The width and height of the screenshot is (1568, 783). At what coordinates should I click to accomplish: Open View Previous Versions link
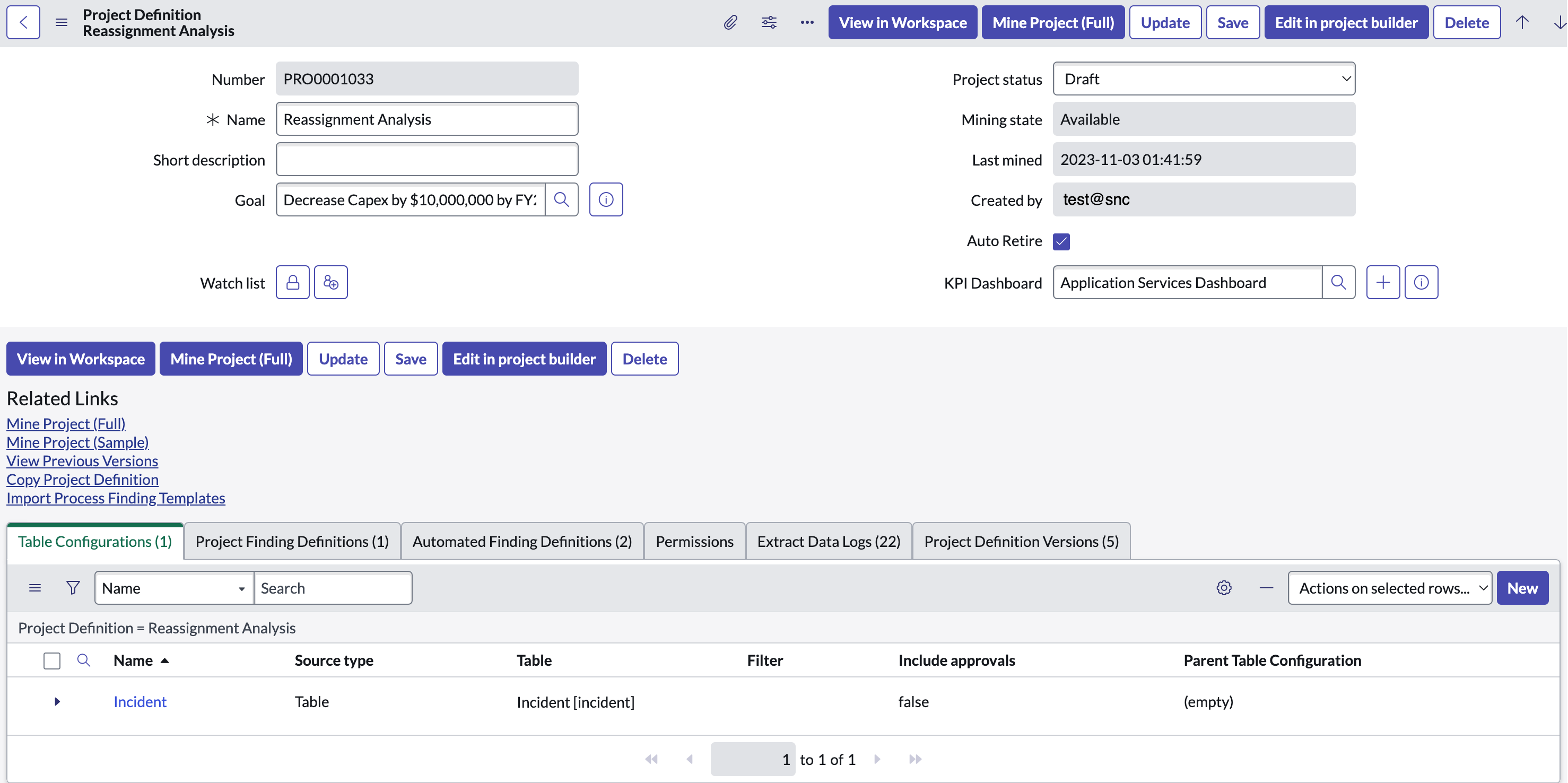click(x=82, y=461)
